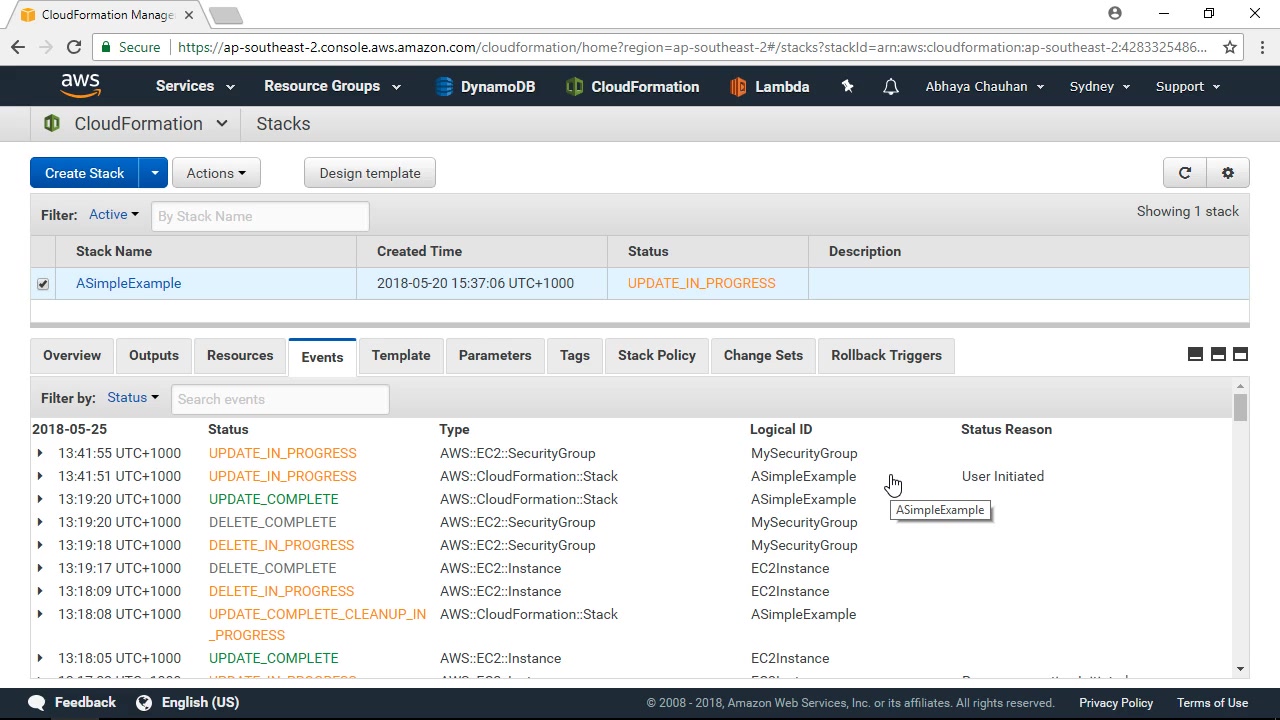Click the language globe icon

click(x=144, y=702)
